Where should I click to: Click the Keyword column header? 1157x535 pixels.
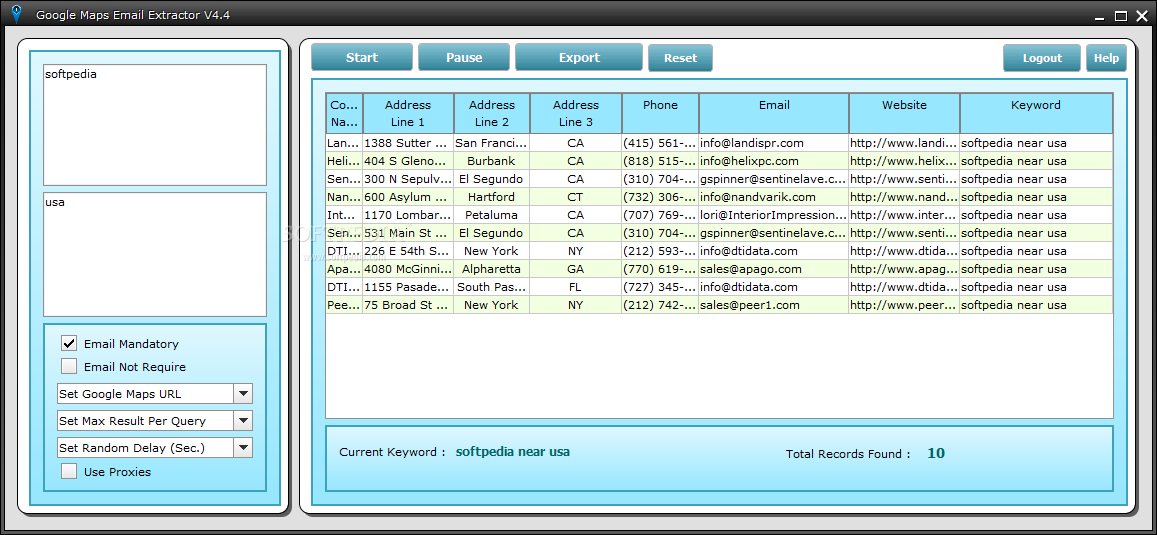point(1036,114)
